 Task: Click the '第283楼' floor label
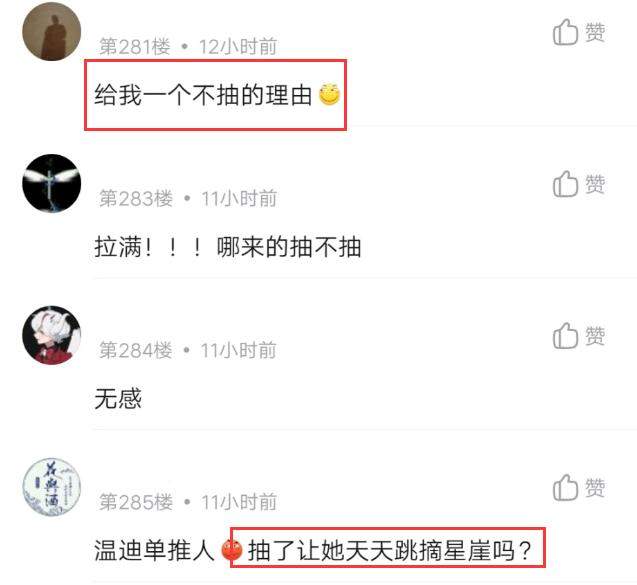click(x=136, y=198)
